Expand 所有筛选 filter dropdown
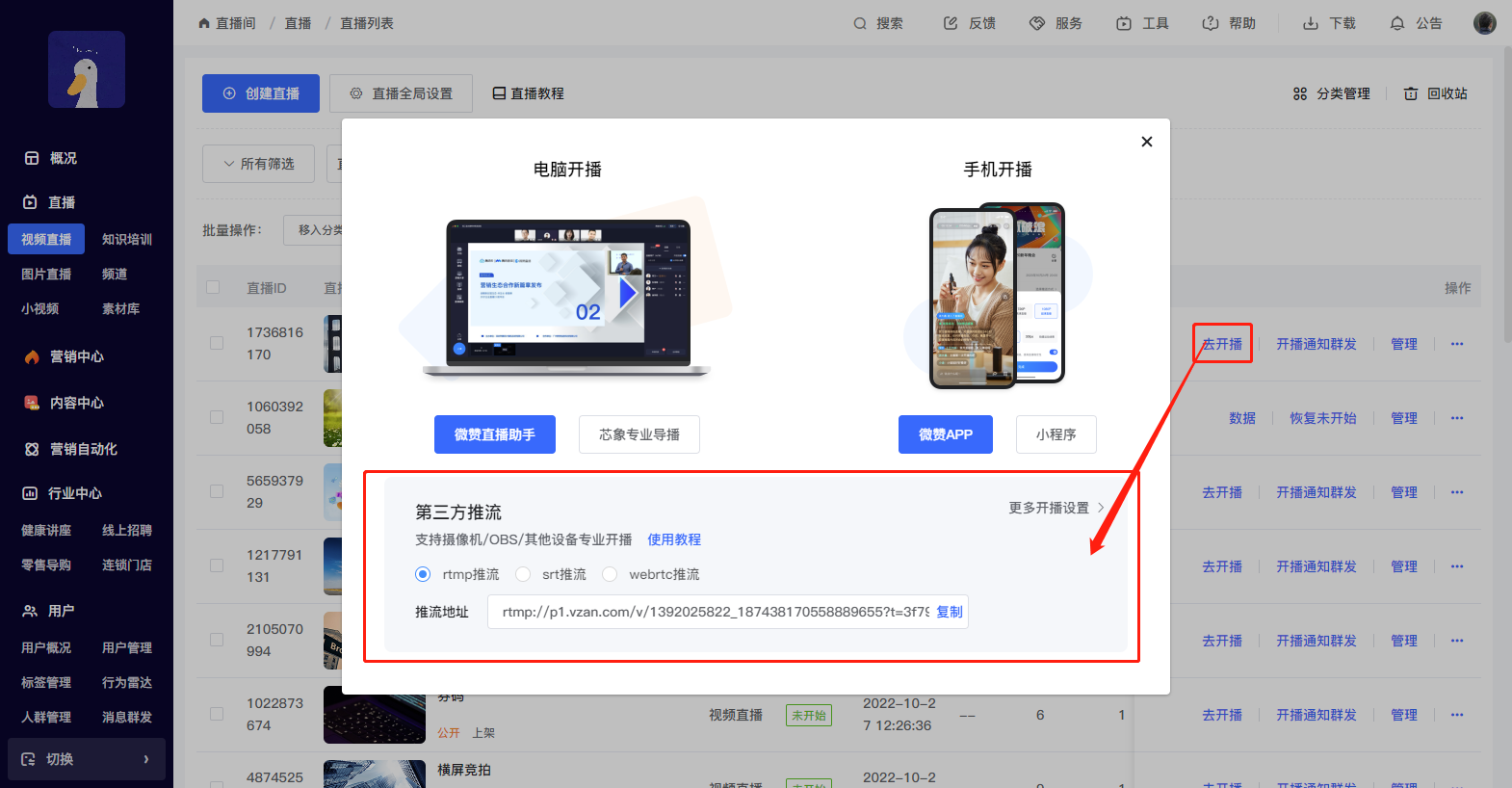The height and width of the screenshot is (788, 1512). click(x=258, y=164)
